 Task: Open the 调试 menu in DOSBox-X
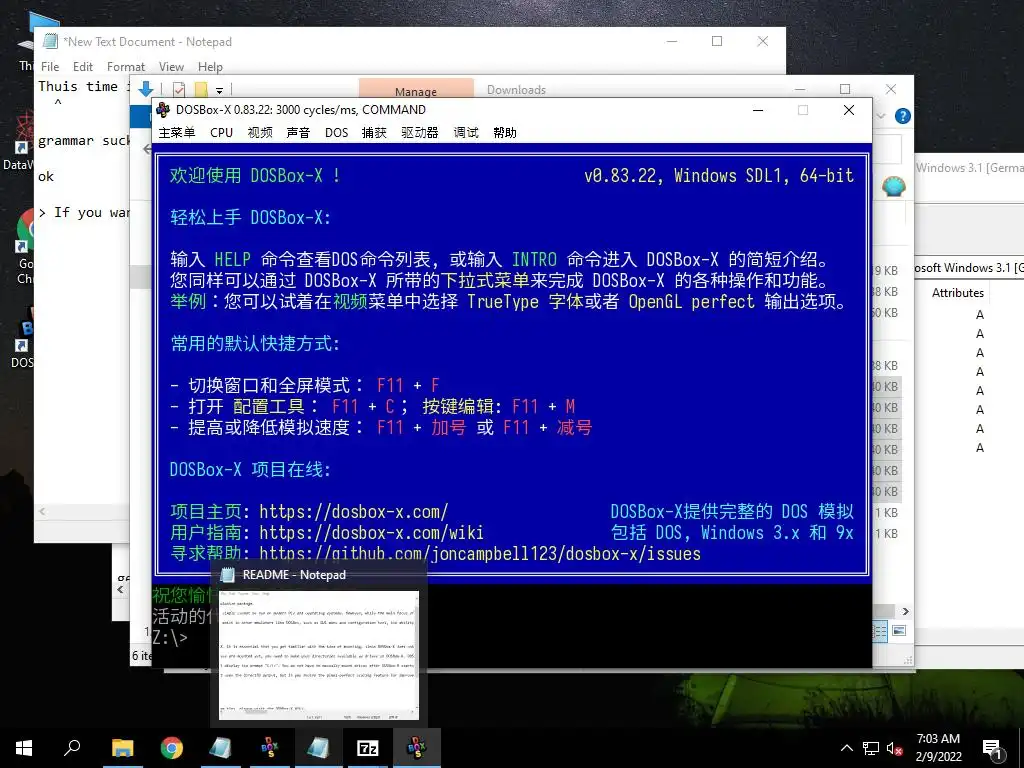[466, 133]
